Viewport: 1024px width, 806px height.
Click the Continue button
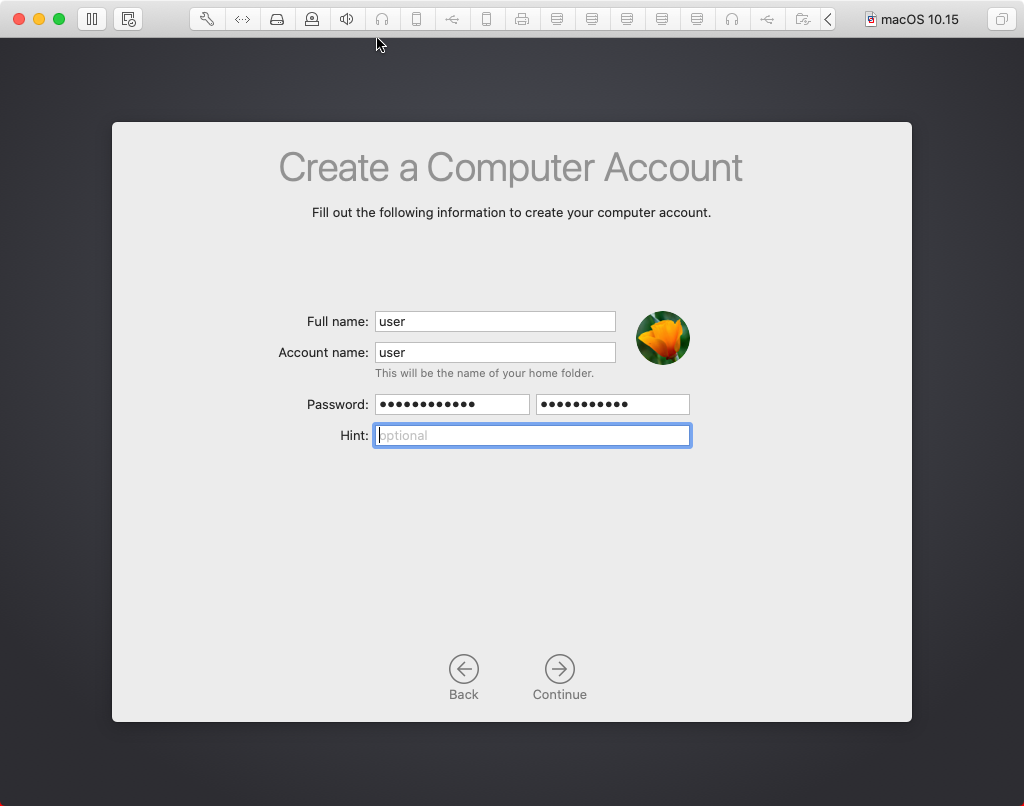click(559, 670)
